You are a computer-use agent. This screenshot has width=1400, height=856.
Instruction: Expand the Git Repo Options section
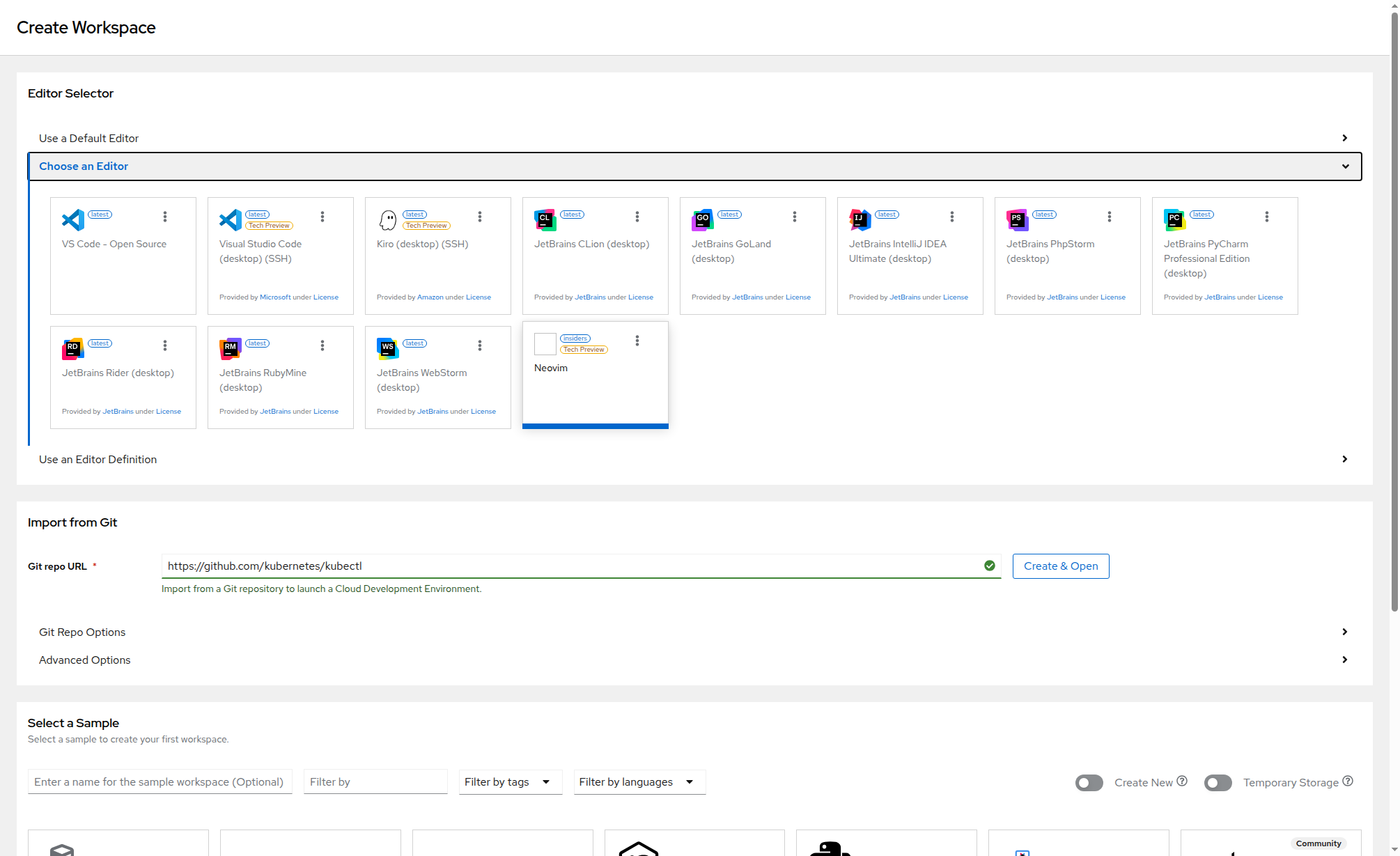tap(82, 632)
